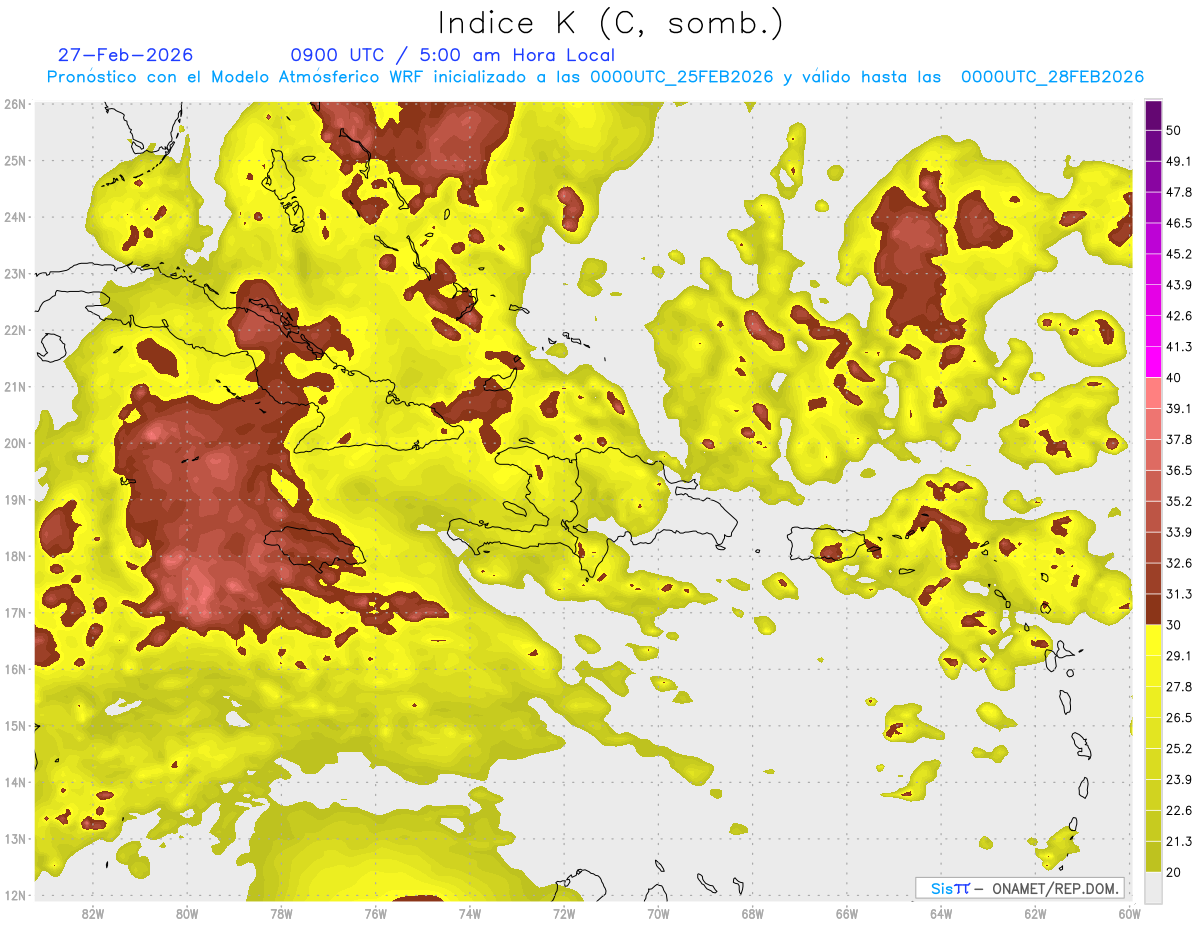Click the longitude axis label '82W'
Image resolution: width=1200 pixels, height=927 pixels.
click(x=92, y=913)
